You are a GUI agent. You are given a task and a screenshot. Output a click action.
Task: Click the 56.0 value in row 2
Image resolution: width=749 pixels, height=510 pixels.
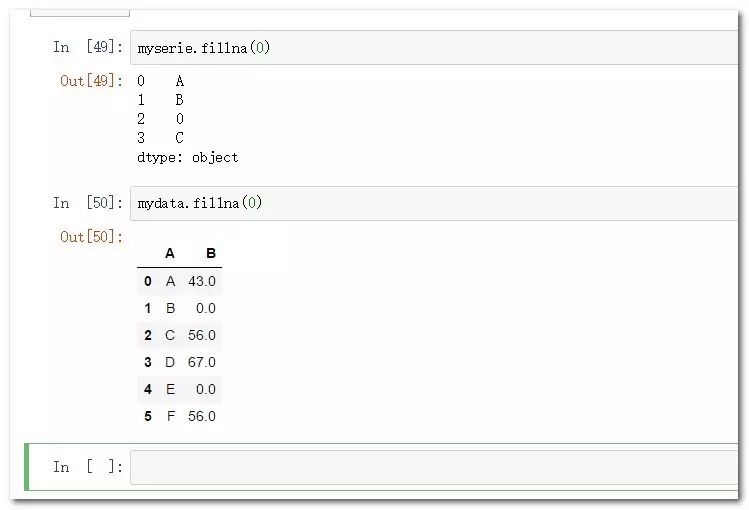[202, 335]
